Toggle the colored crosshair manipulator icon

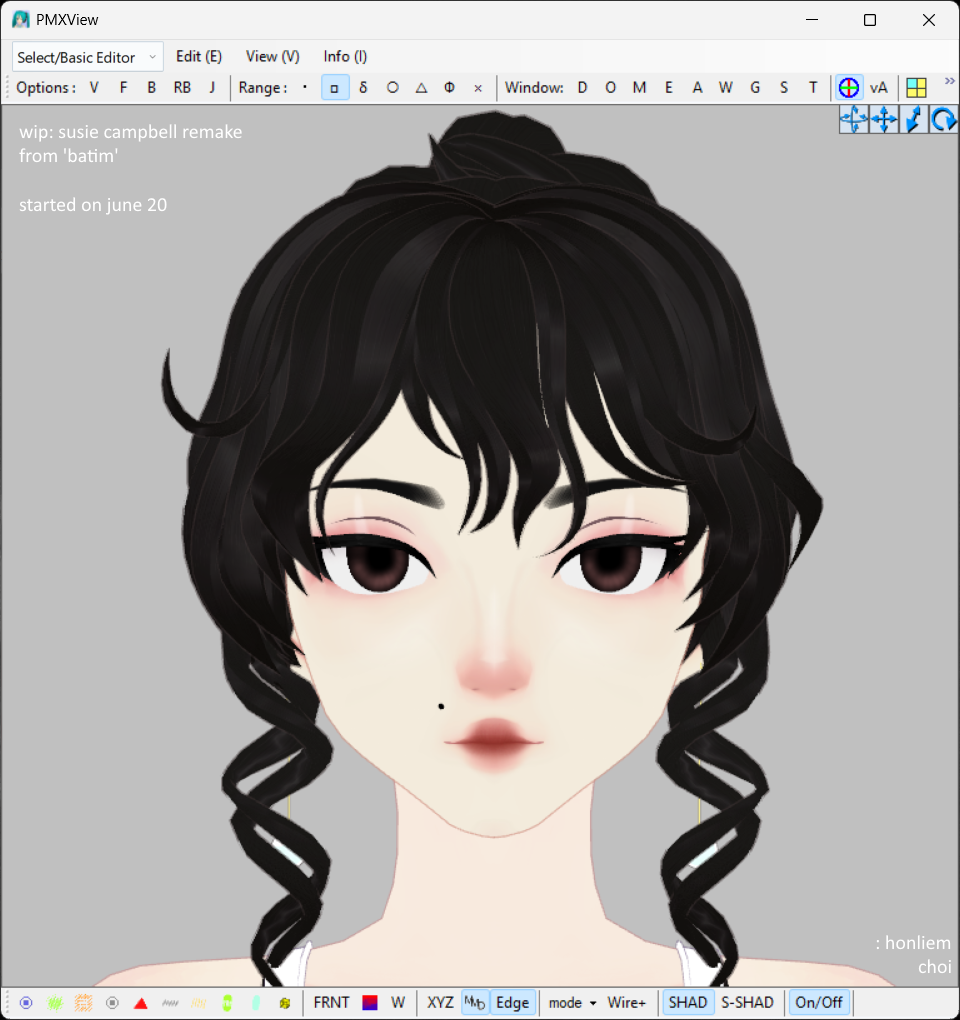[x=849, y=88]
